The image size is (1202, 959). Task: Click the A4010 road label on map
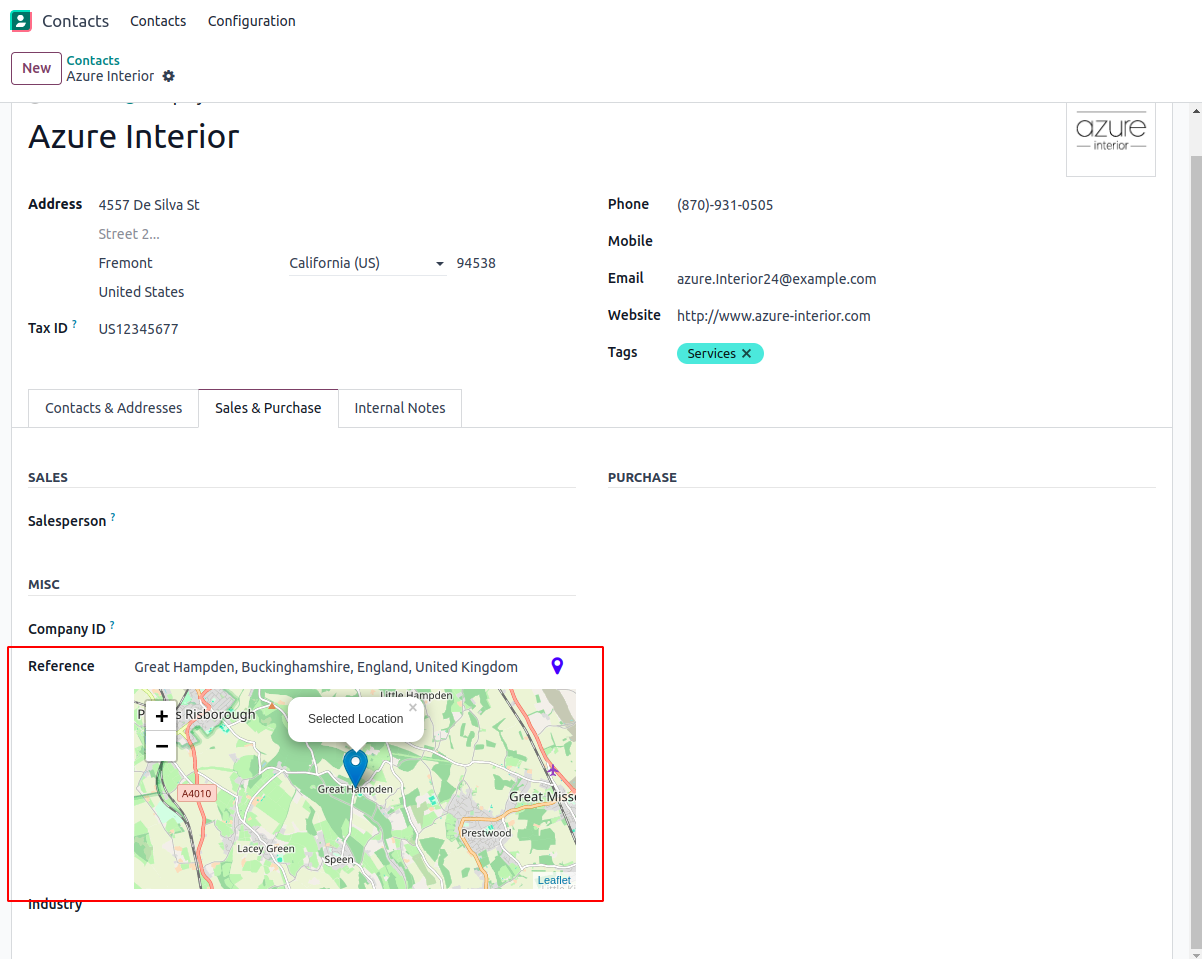click(196, 793)
